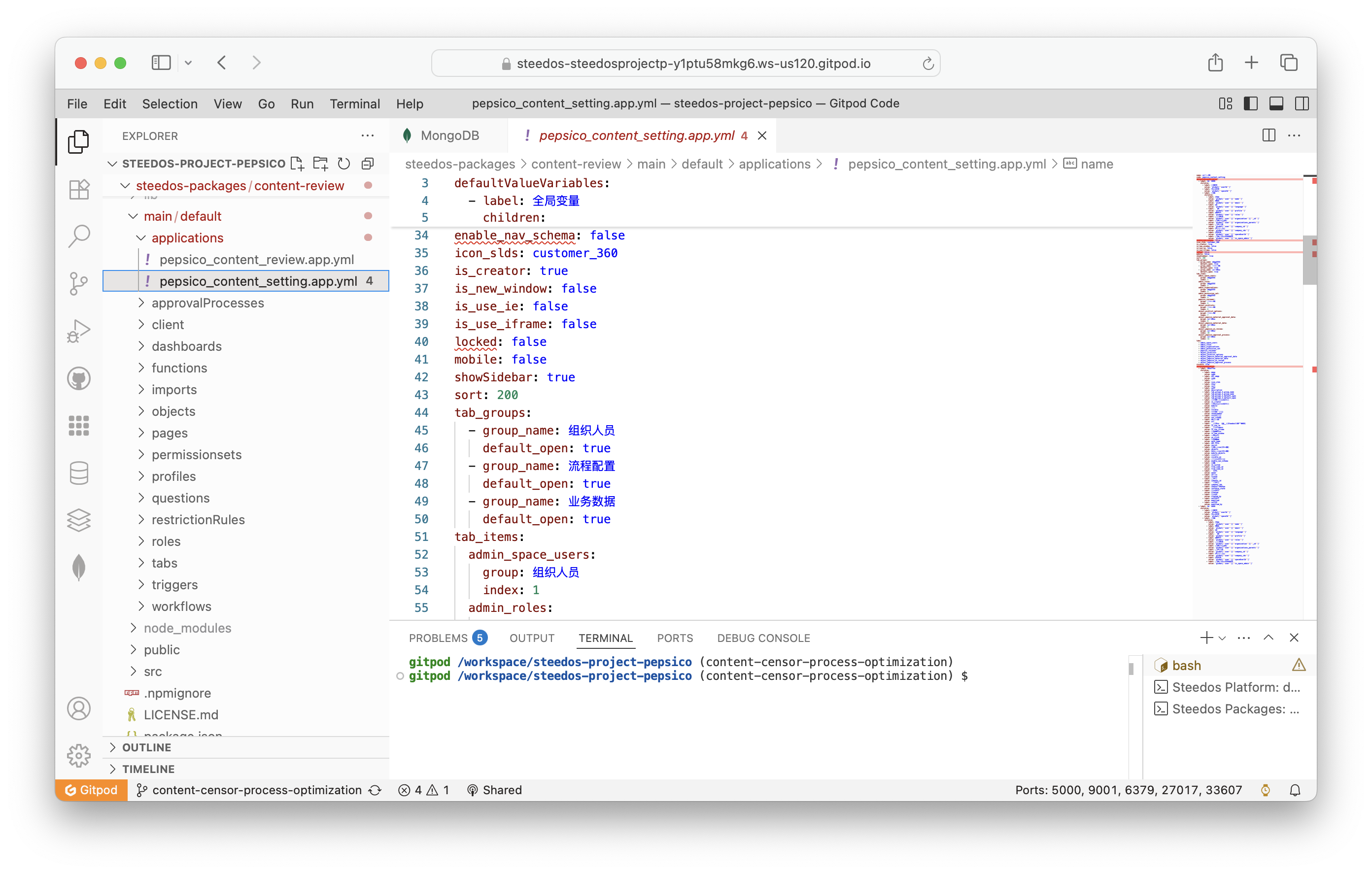
Task: Create a new file in explorer
Action: pos(298,164)
